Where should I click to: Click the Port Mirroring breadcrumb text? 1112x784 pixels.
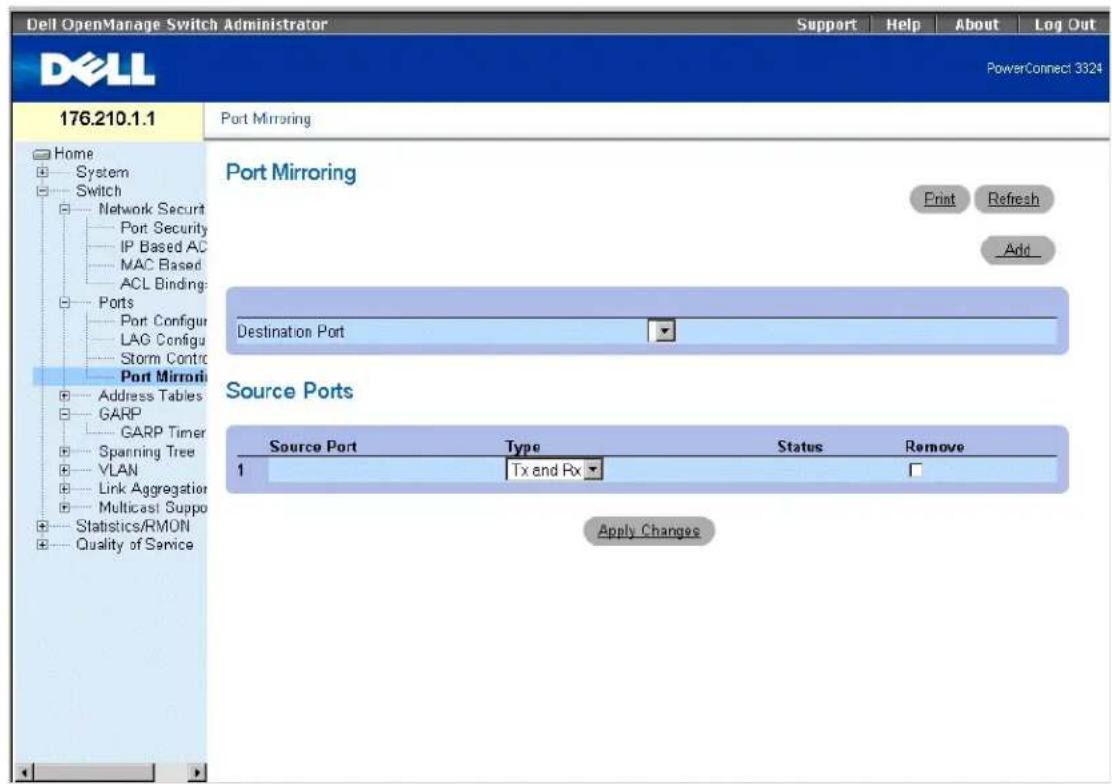pyautogui.click(x=266, y=118)
